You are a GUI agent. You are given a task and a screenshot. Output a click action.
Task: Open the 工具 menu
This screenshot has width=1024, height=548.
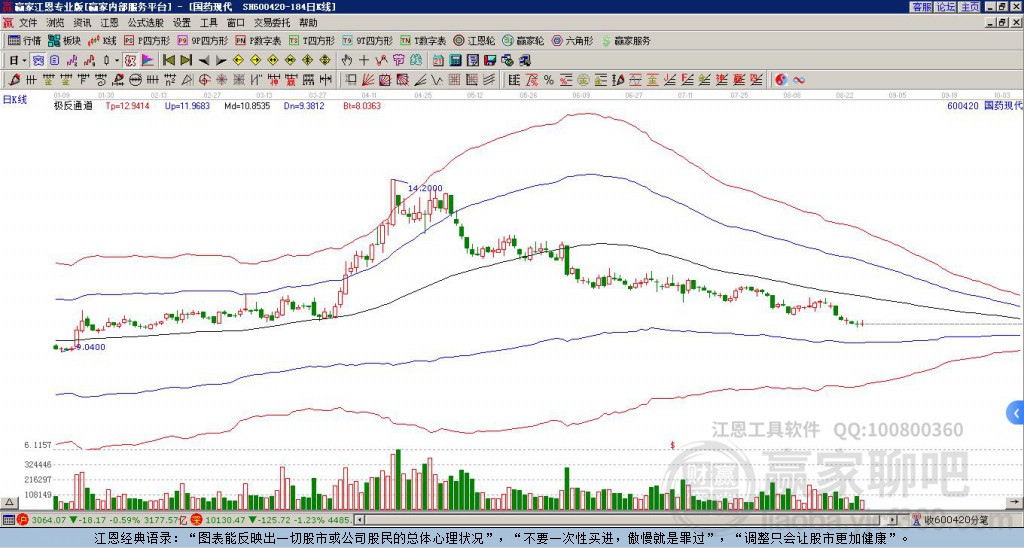(x=208, y=23)
